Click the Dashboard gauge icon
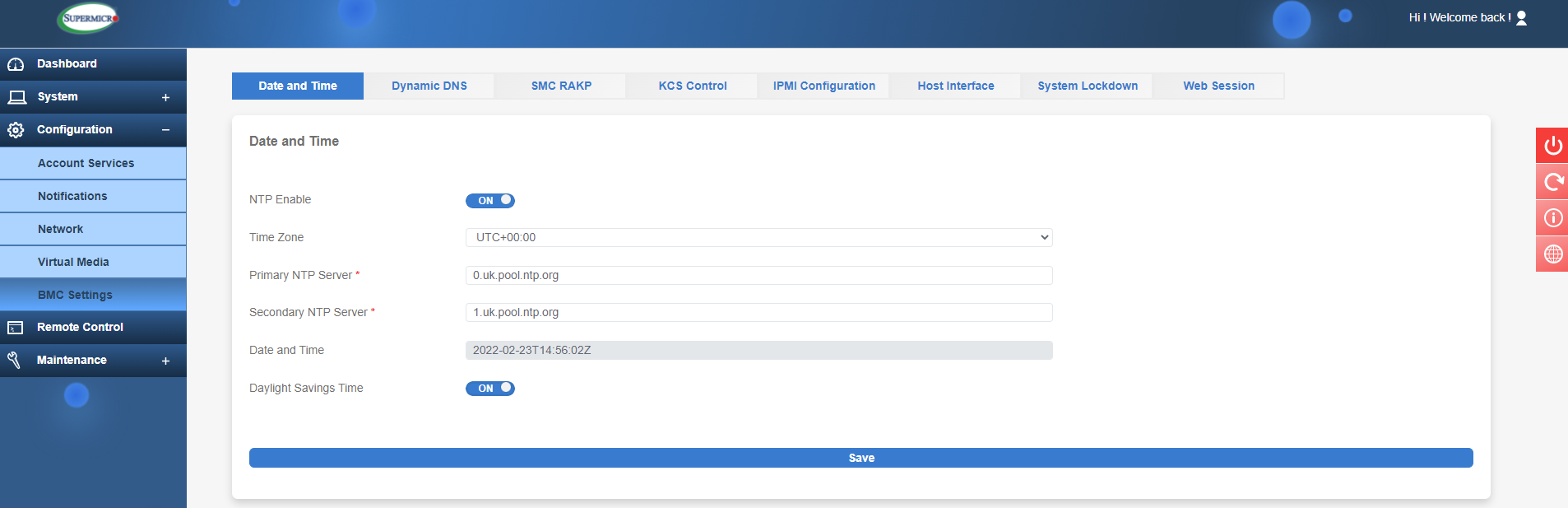The image size is (1568, 508). 16,64
